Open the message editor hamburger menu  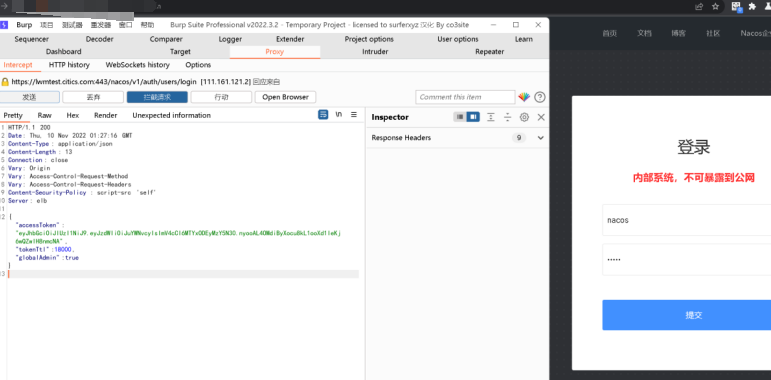coord(354,115)
